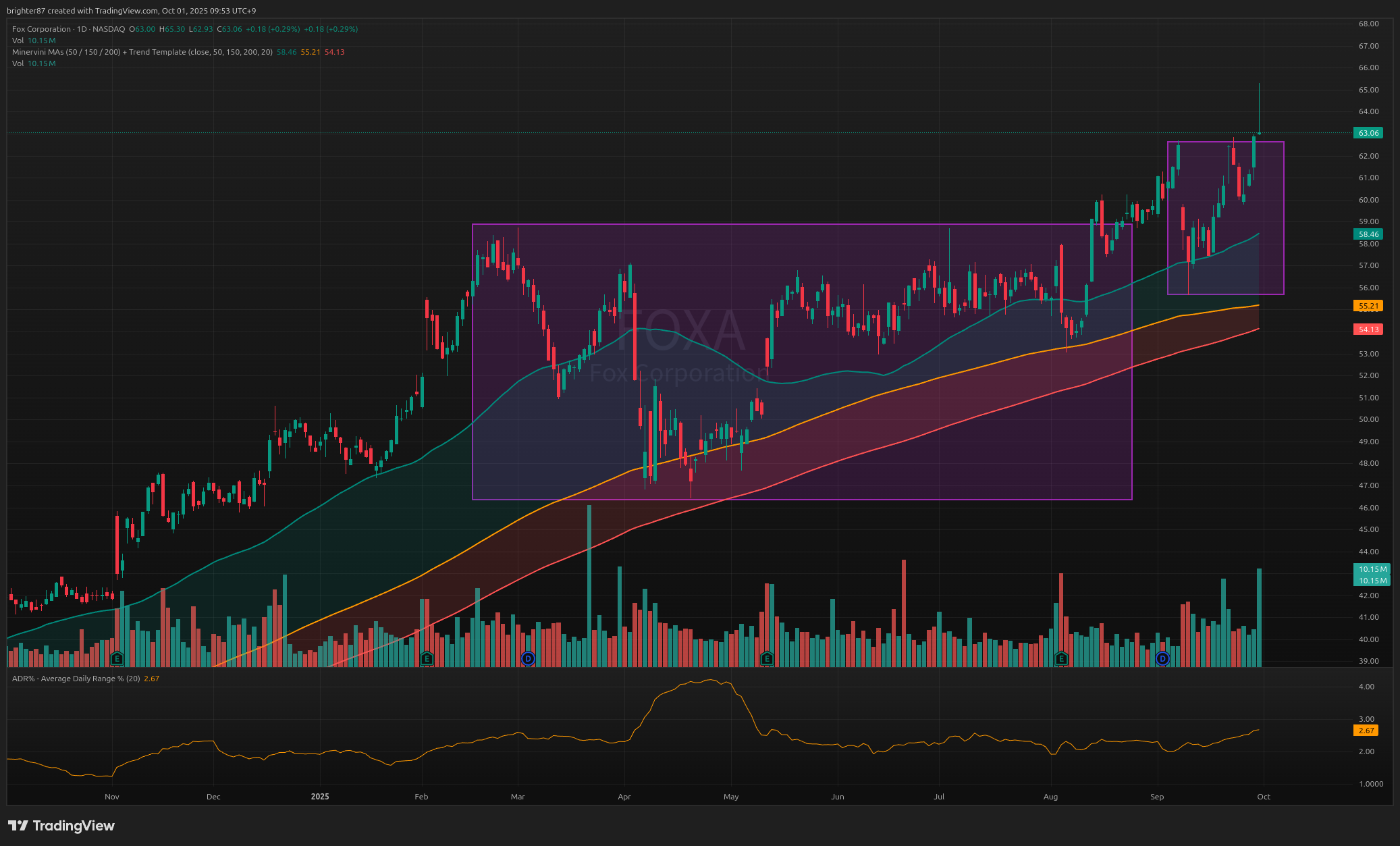Viewport: 1400px width, 846px height.
Task: Click the Oct label on time axis
Action: [1264, 797]
